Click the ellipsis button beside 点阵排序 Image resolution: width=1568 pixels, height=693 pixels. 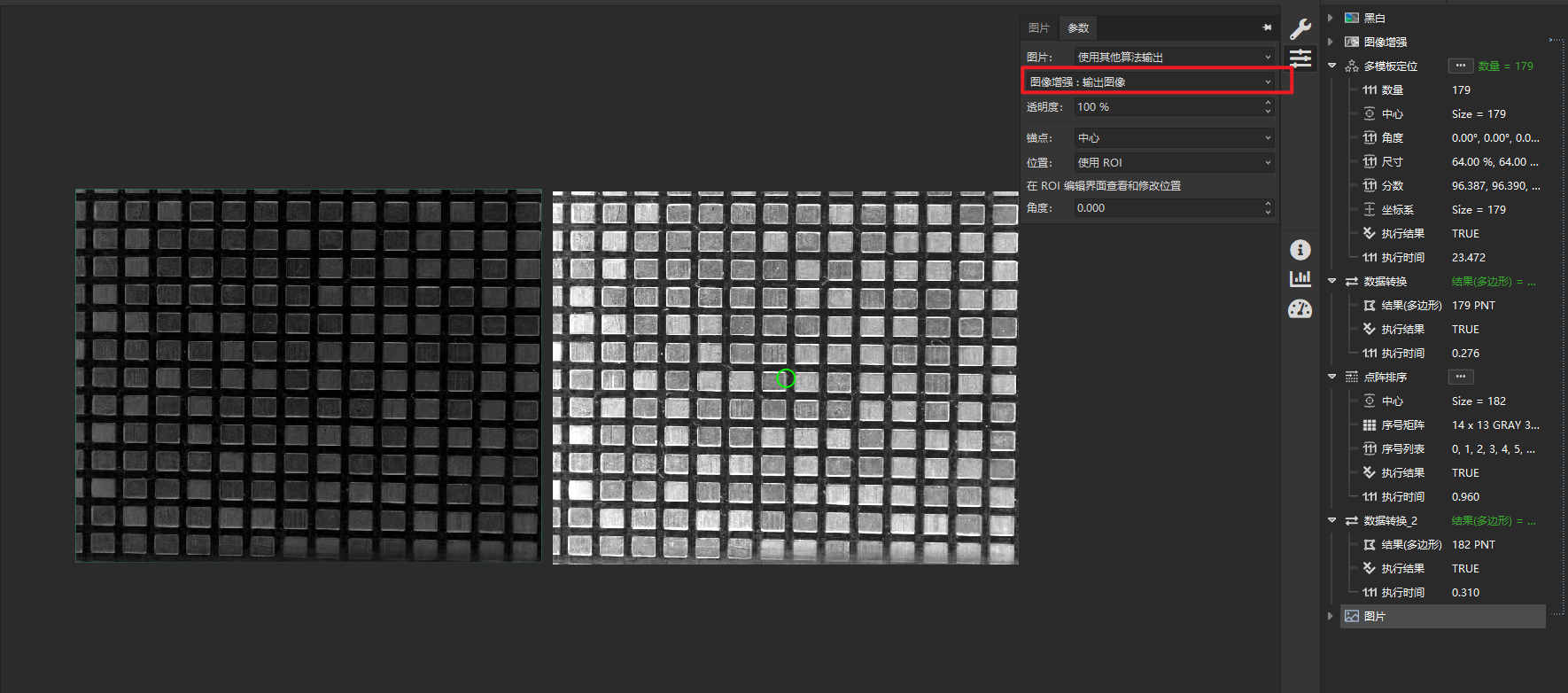1460,377
